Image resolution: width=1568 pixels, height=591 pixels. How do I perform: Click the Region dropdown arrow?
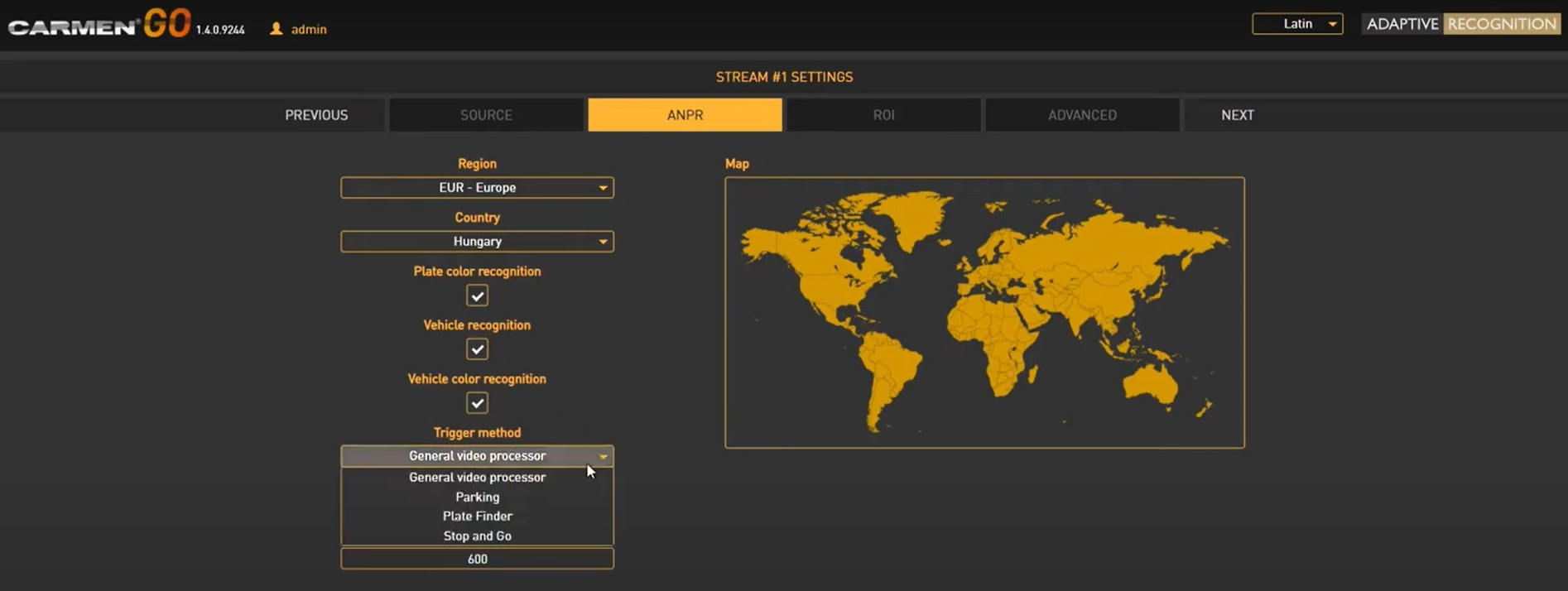[603, 188]
